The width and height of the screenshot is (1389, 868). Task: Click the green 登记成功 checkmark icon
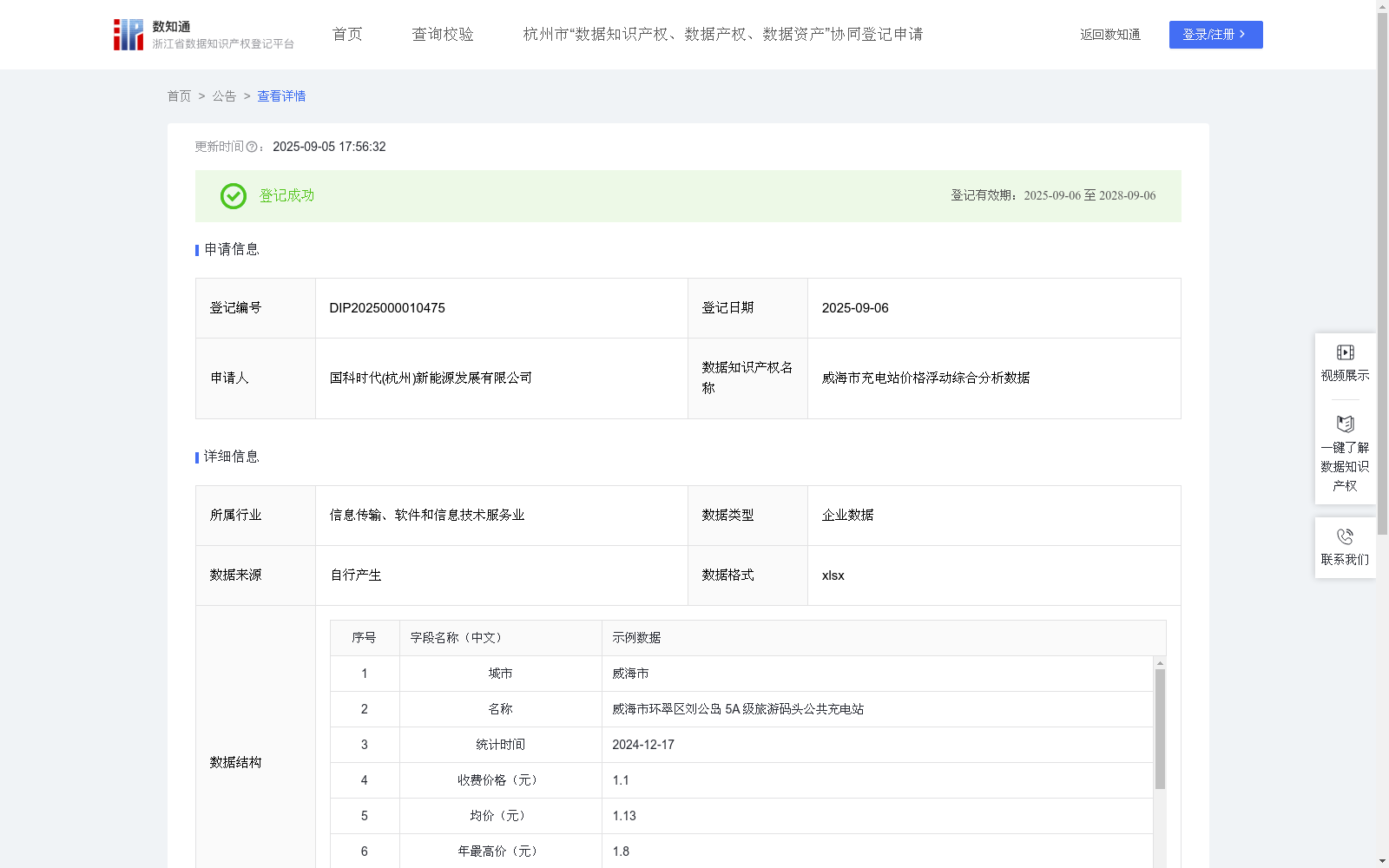point(232,196)
